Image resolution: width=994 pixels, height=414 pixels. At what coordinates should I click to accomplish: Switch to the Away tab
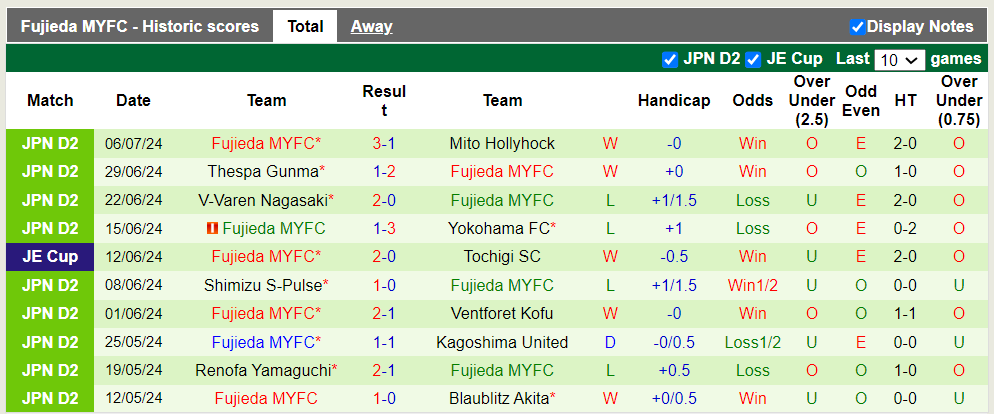[371, 27]
